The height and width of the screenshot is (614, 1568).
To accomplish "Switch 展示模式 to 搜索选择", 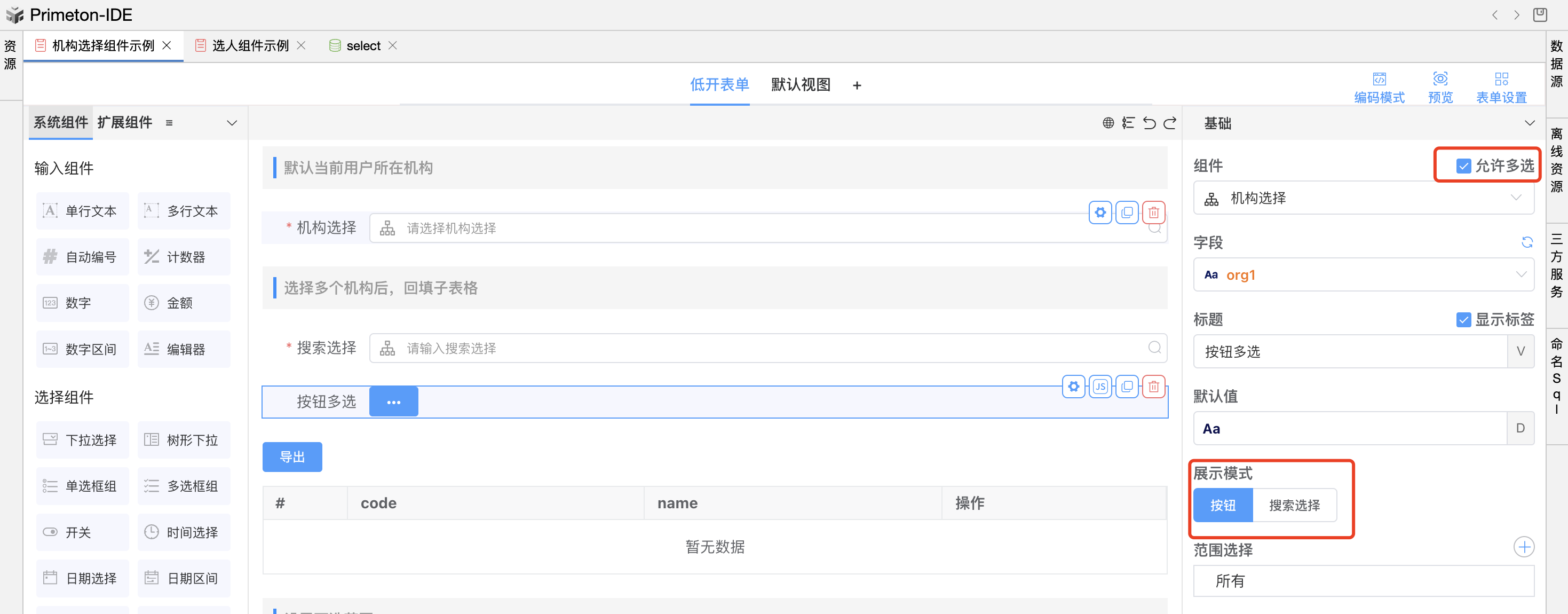I will click(x=1294, y=505).
